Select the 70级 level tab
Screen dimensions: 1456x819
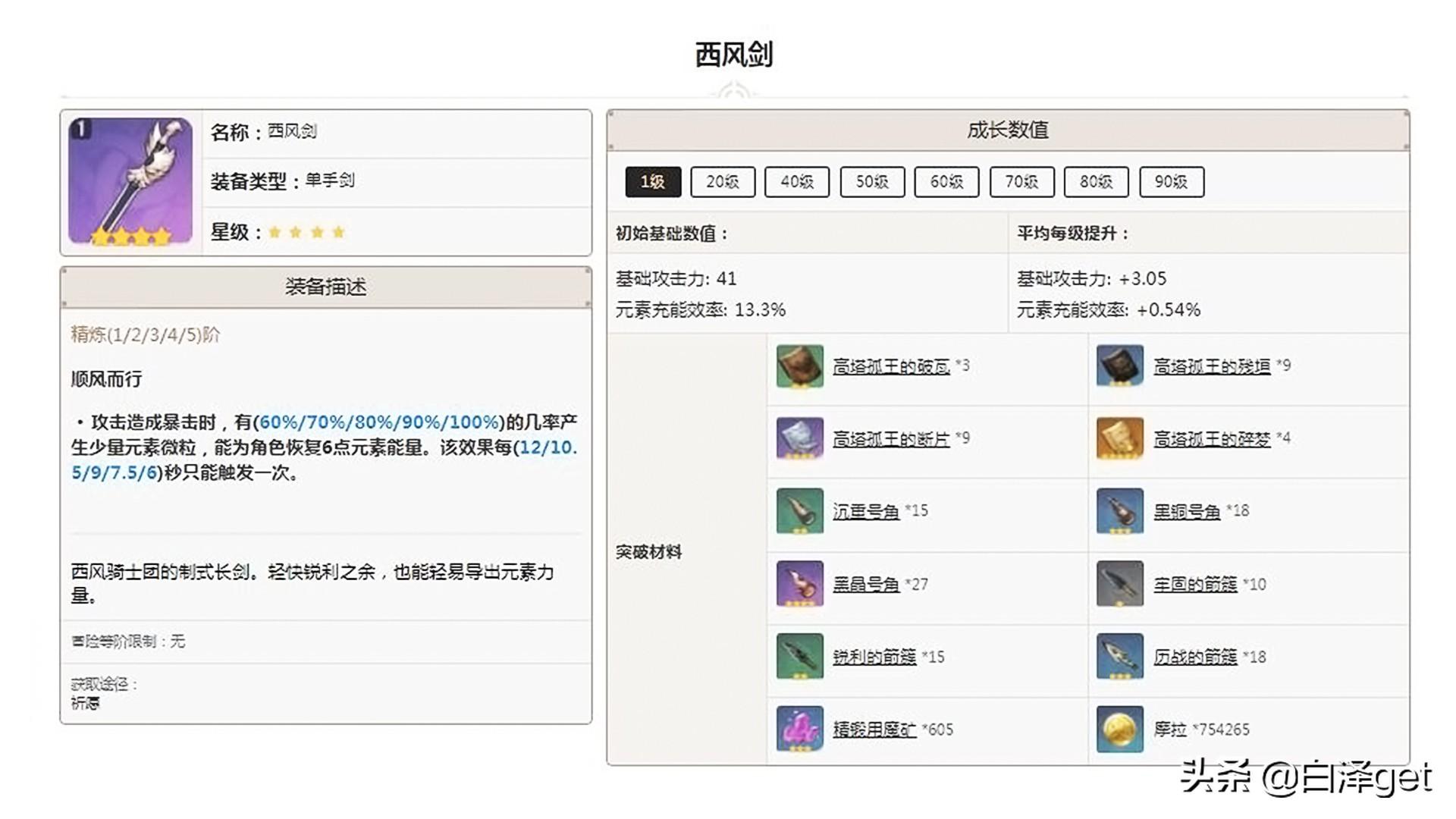click(x=1021, y=182)
